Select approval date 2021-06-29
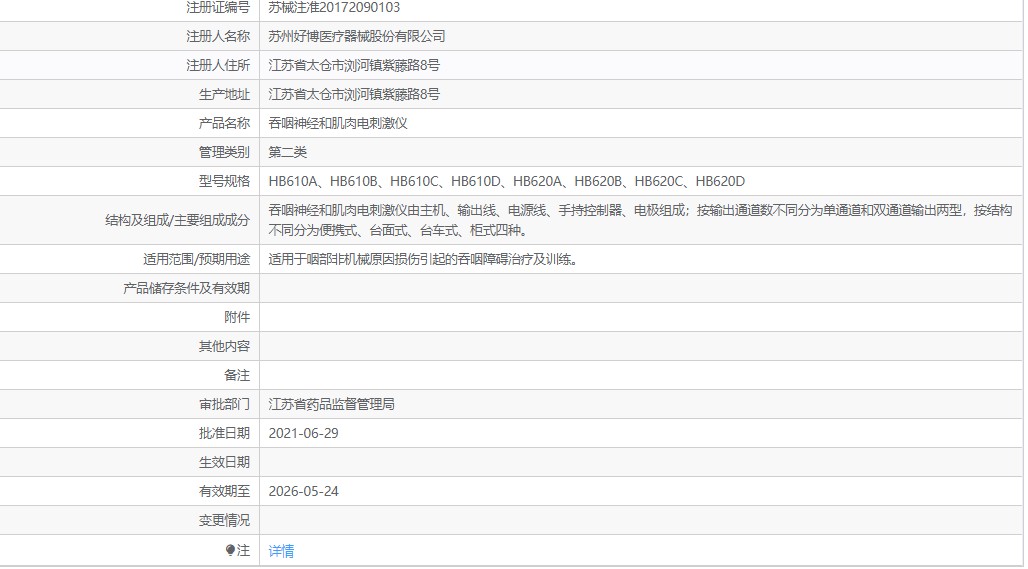Image resolution: width=1028 pixels, height=569 pixels. coord(304,433)
